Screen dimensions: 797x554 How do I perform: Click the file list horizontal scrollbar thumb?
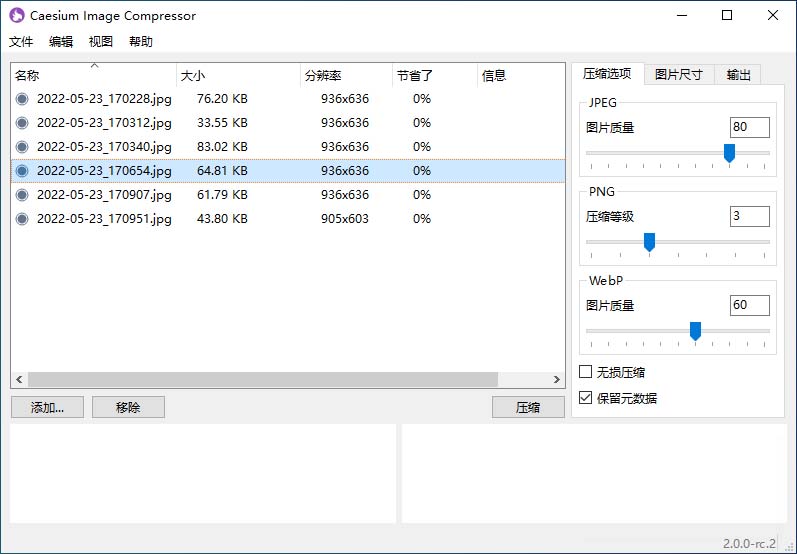pos(263,379)
